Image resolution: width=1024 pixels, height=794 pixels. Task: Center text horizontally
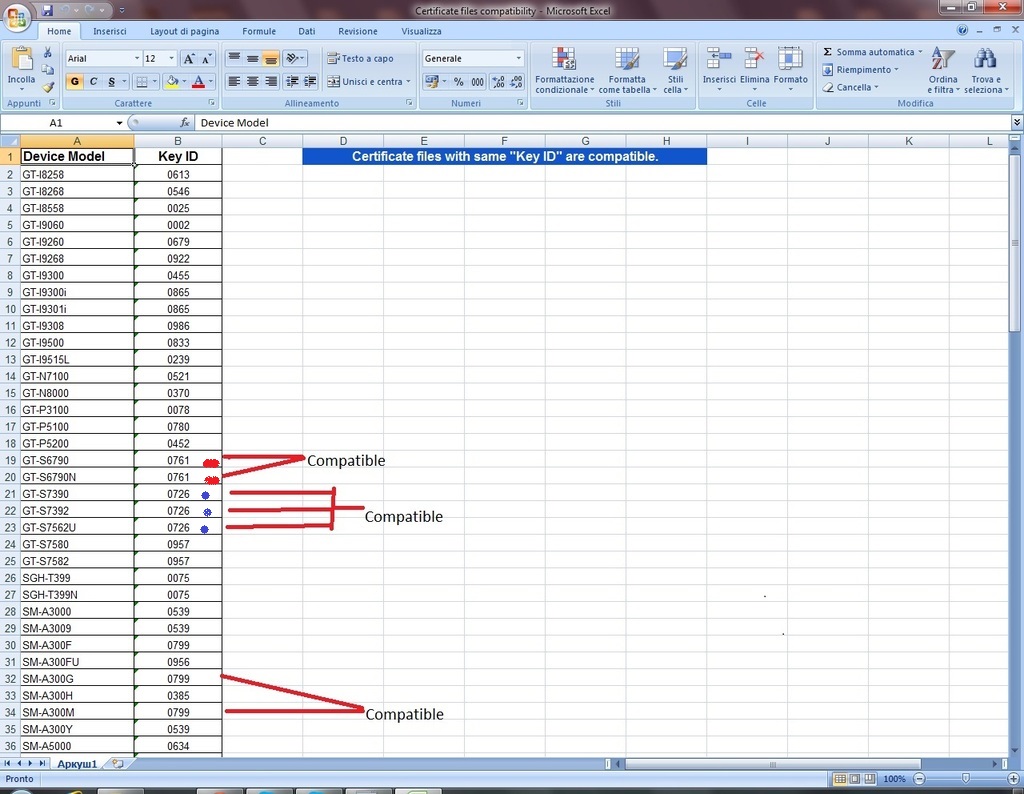tap(252, 82)
